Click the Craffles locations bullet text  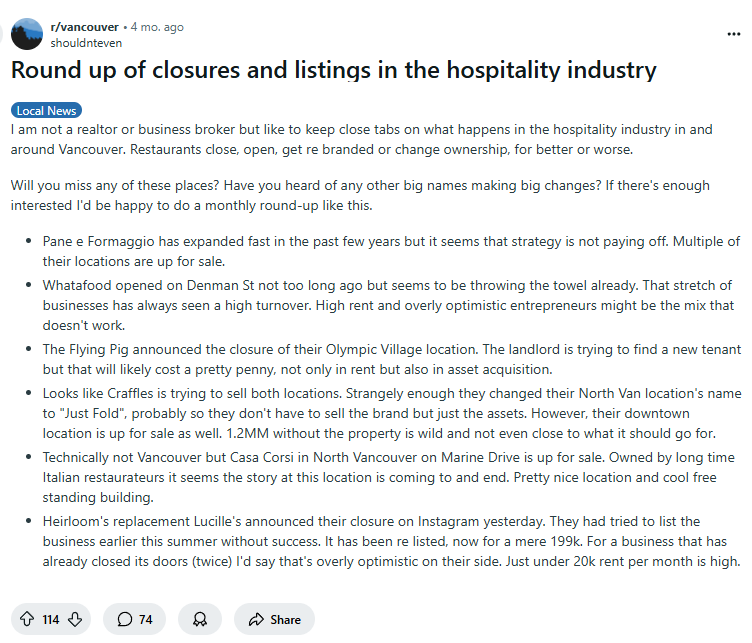tap(392, 413)
